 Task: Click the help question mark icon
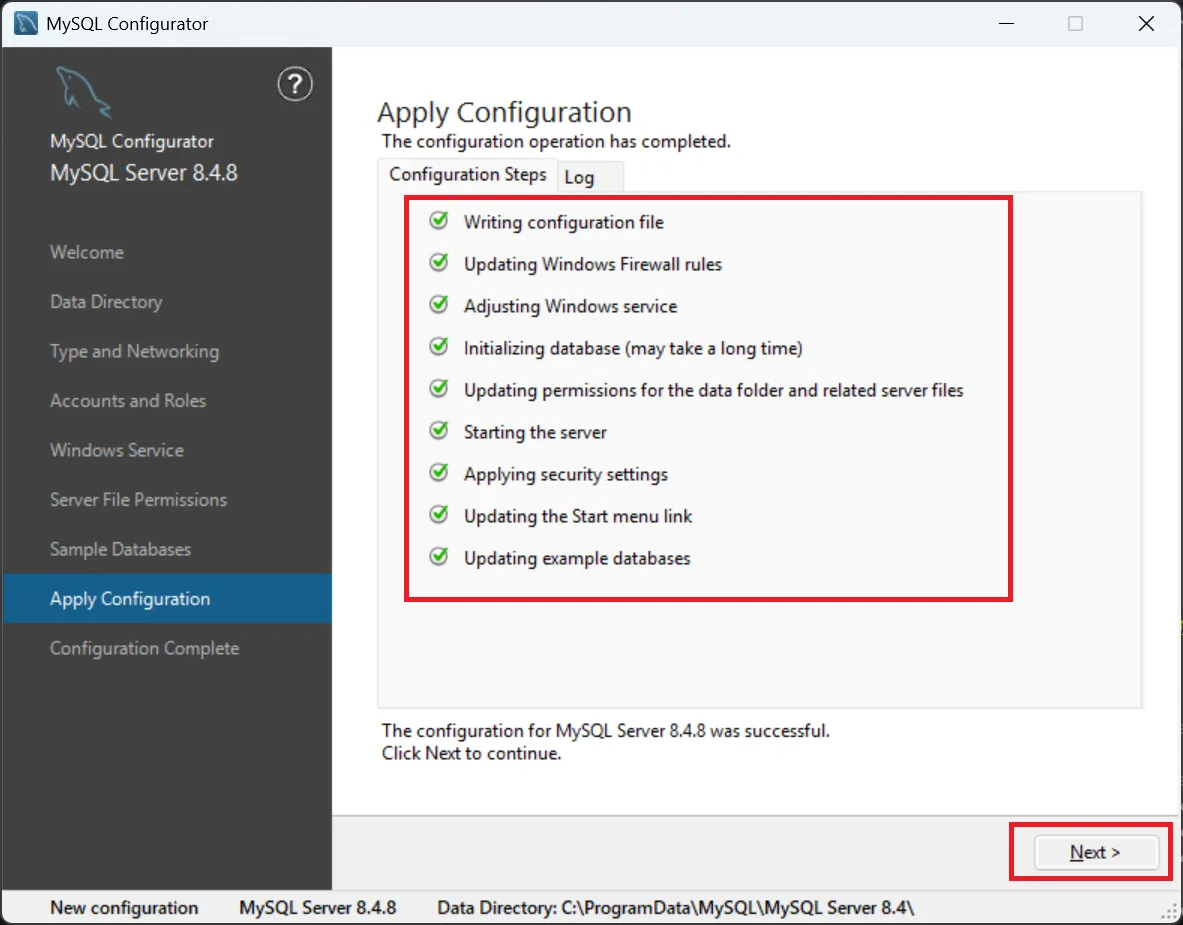tap(294, 85)
